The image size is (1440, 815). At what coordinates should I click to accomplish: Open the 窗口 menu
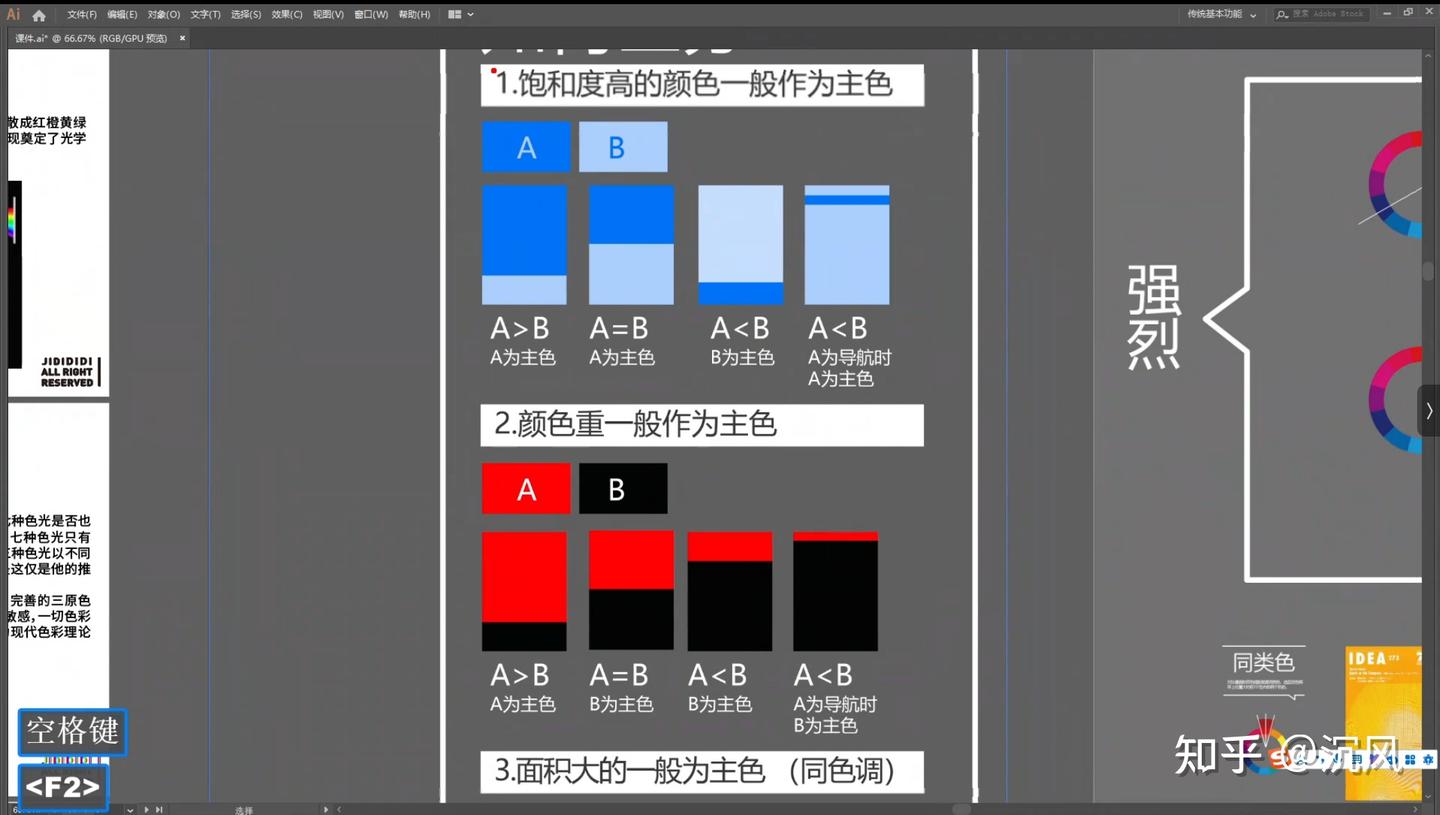(x=370, y=14)
